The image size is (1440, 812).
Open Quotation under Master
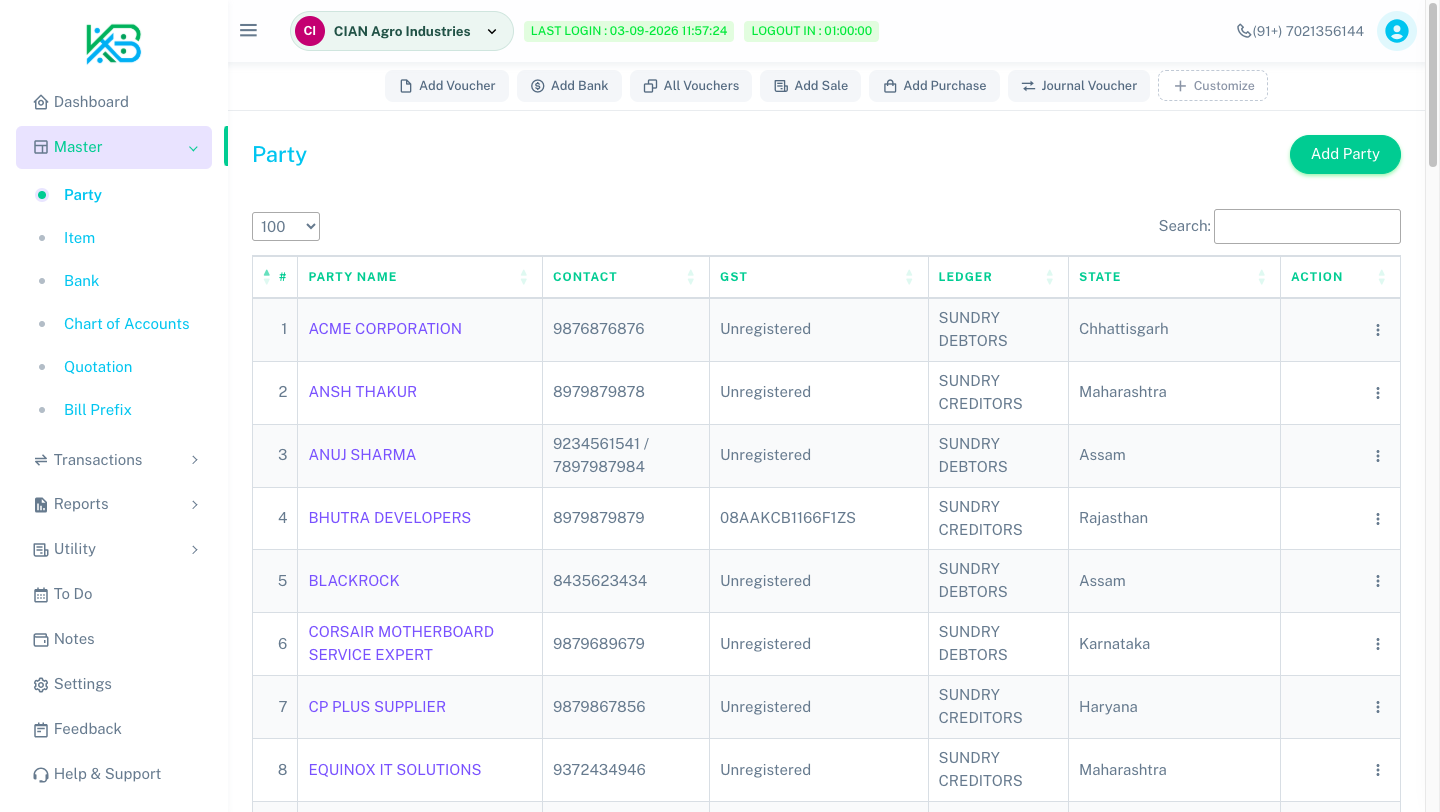coord(98,367)
